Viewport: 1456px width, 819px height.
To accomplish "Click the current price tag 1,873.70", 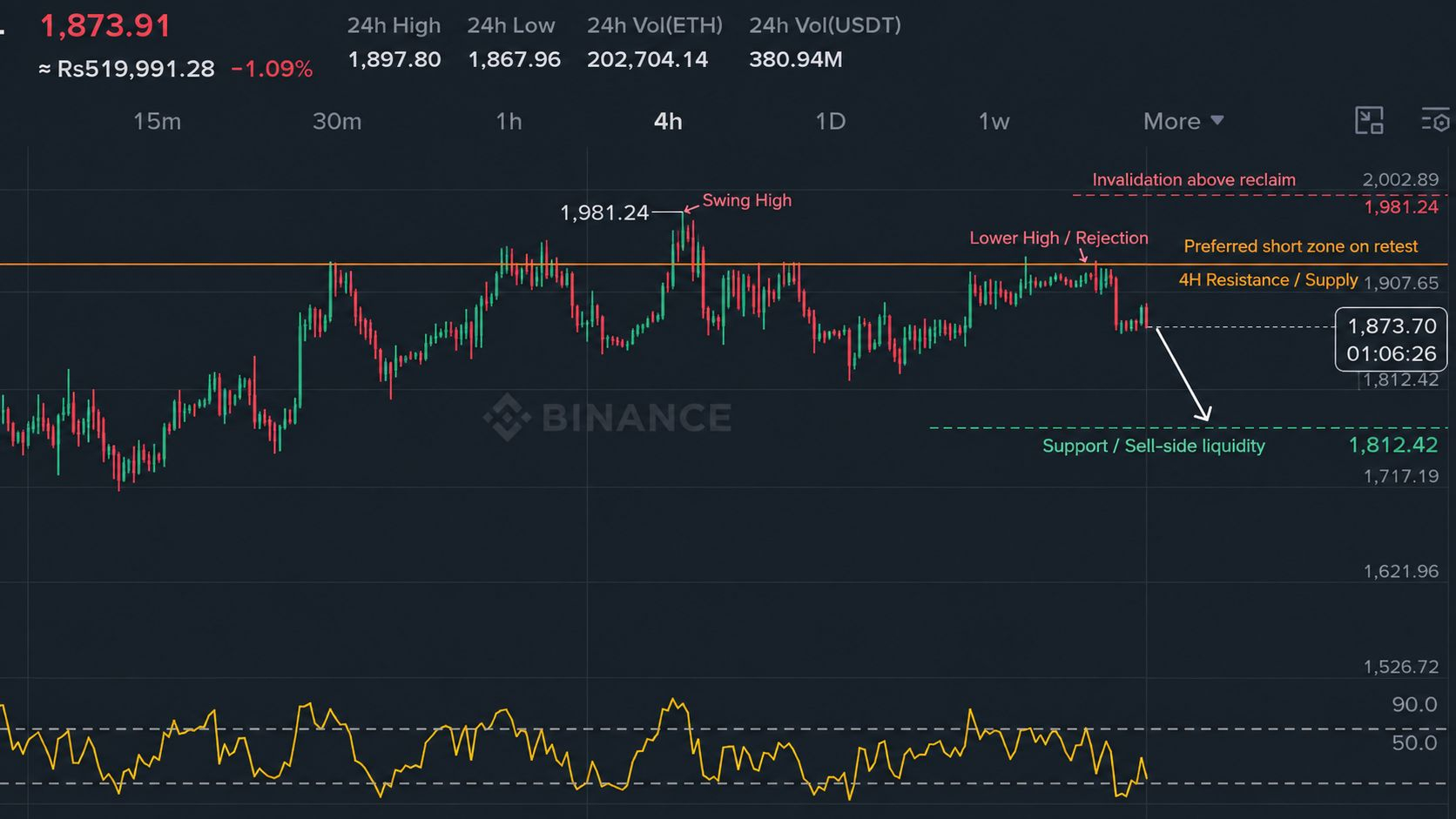I will point(1392,326).
